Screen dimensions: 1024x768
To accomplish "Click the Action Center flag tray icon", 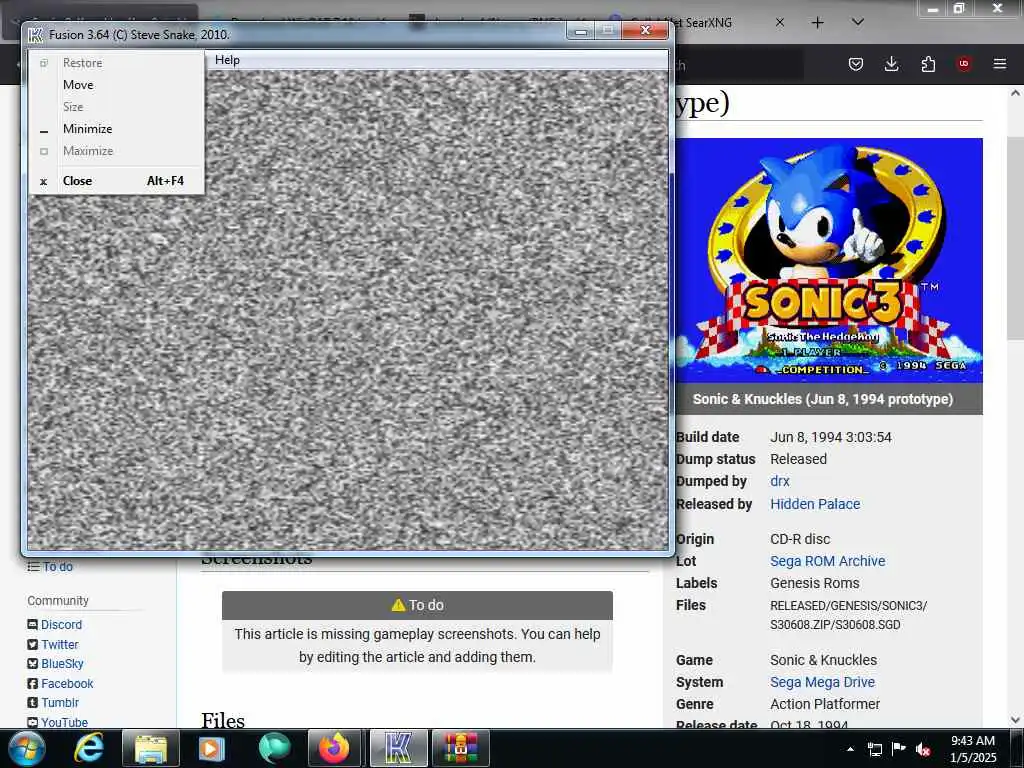I will click(899, 749).
